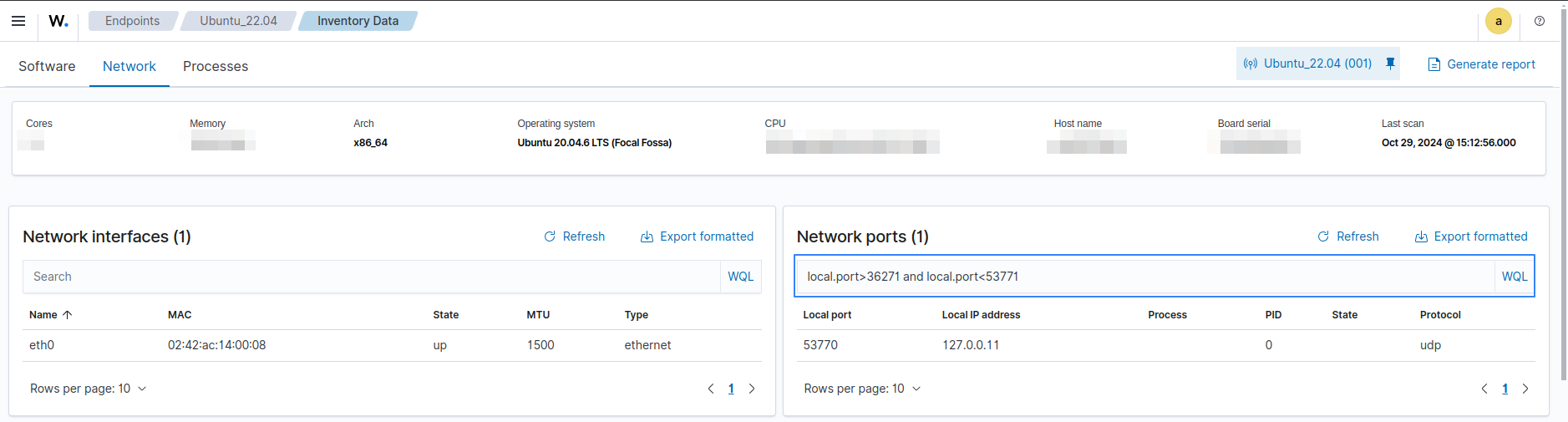Click the Wazuh logo home icon

tap(58, 21)
